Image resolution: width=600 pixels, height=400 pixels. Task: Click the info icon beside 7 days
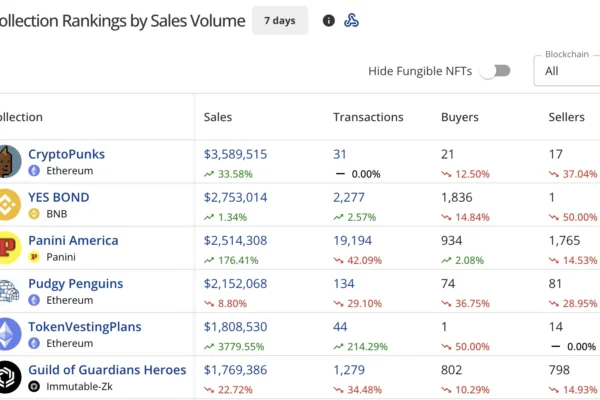coord(329,20)
